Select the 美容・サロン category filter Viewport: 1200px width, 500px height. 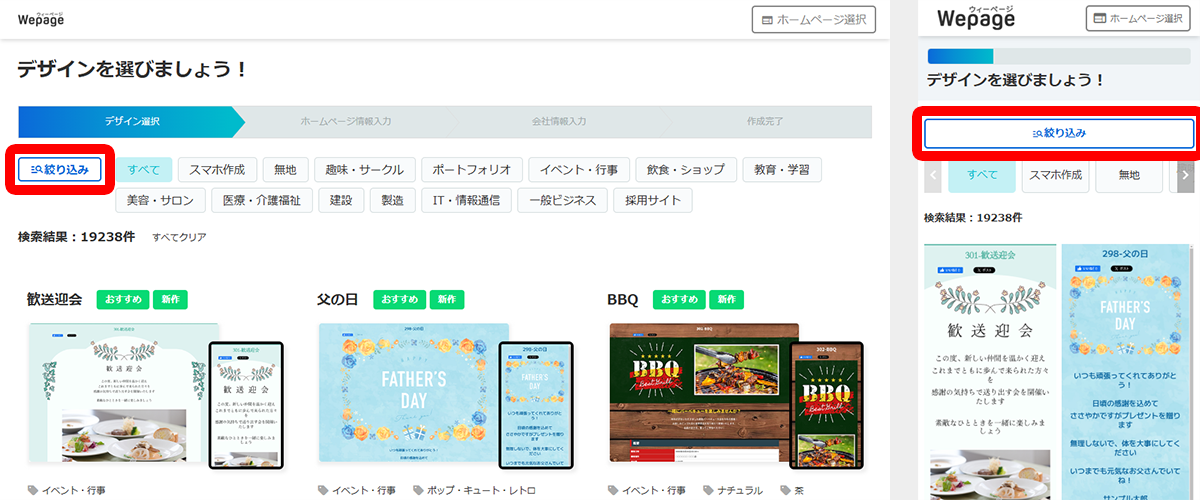160,200
